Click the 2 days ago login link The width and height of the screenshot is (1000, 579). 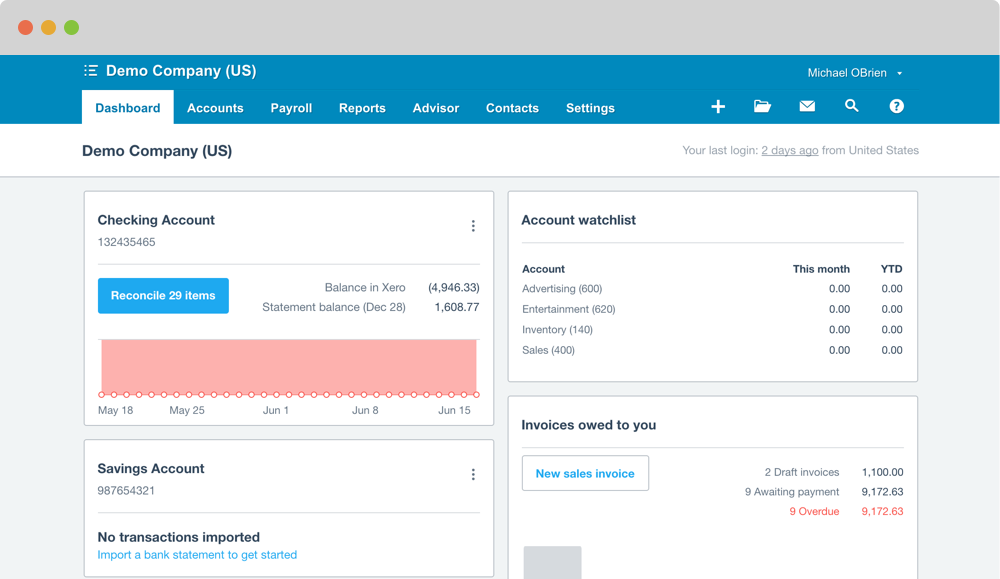click(789, 151)
